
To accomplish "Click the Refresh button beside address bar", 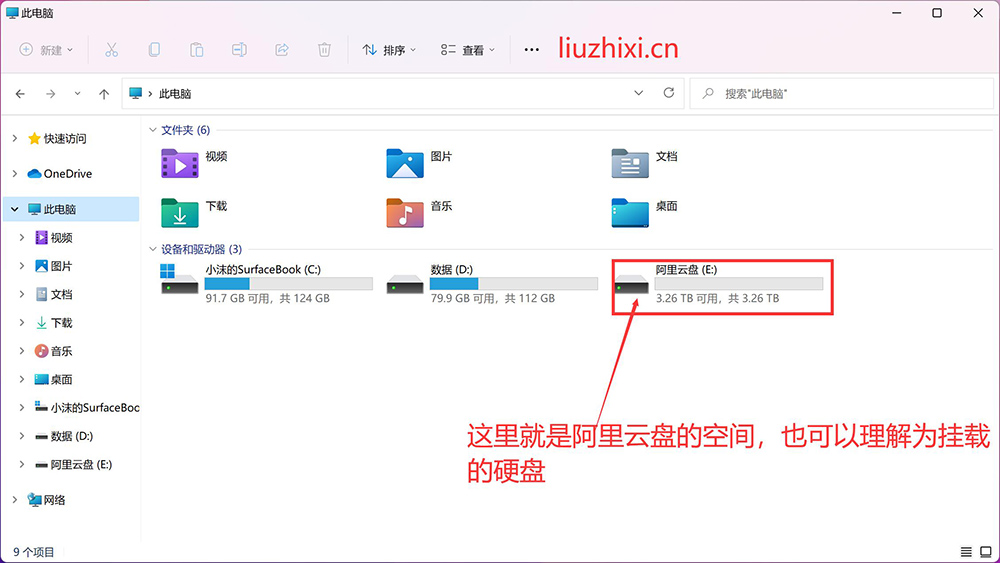I will click(669, 93).
